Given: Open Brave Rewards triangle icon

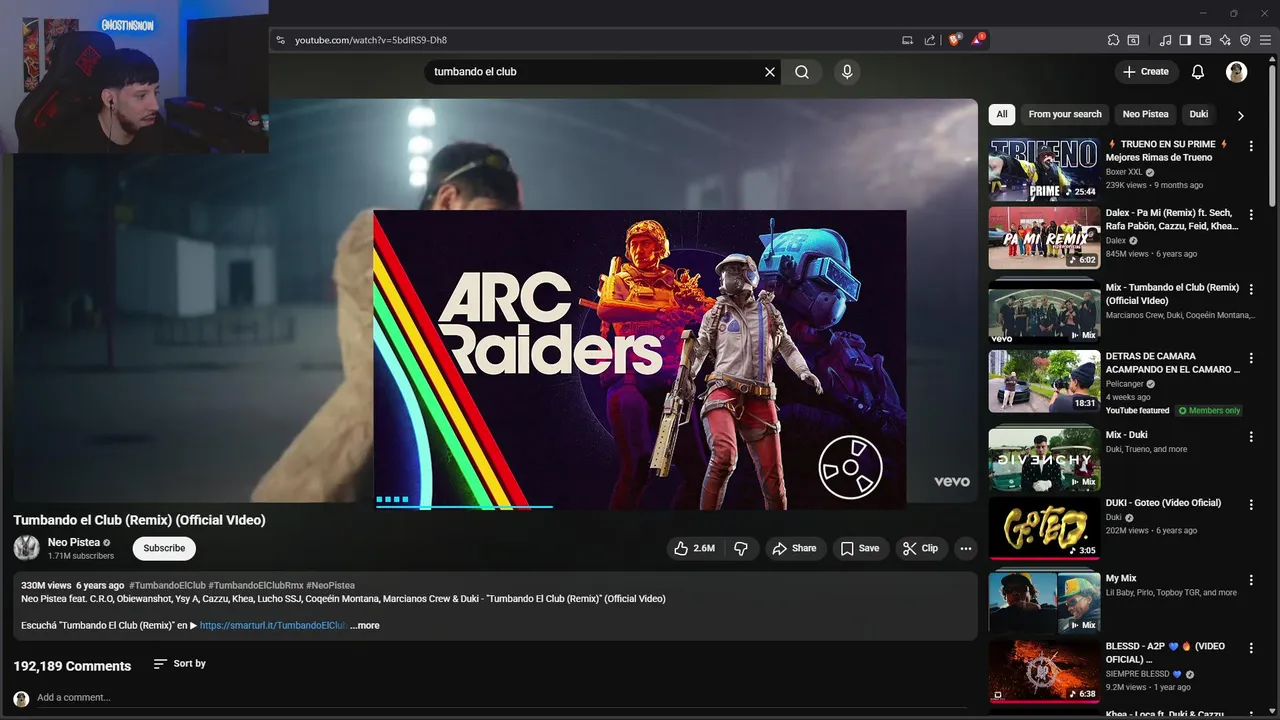Looking at the screenshot, I should click(x=978, y=40).
